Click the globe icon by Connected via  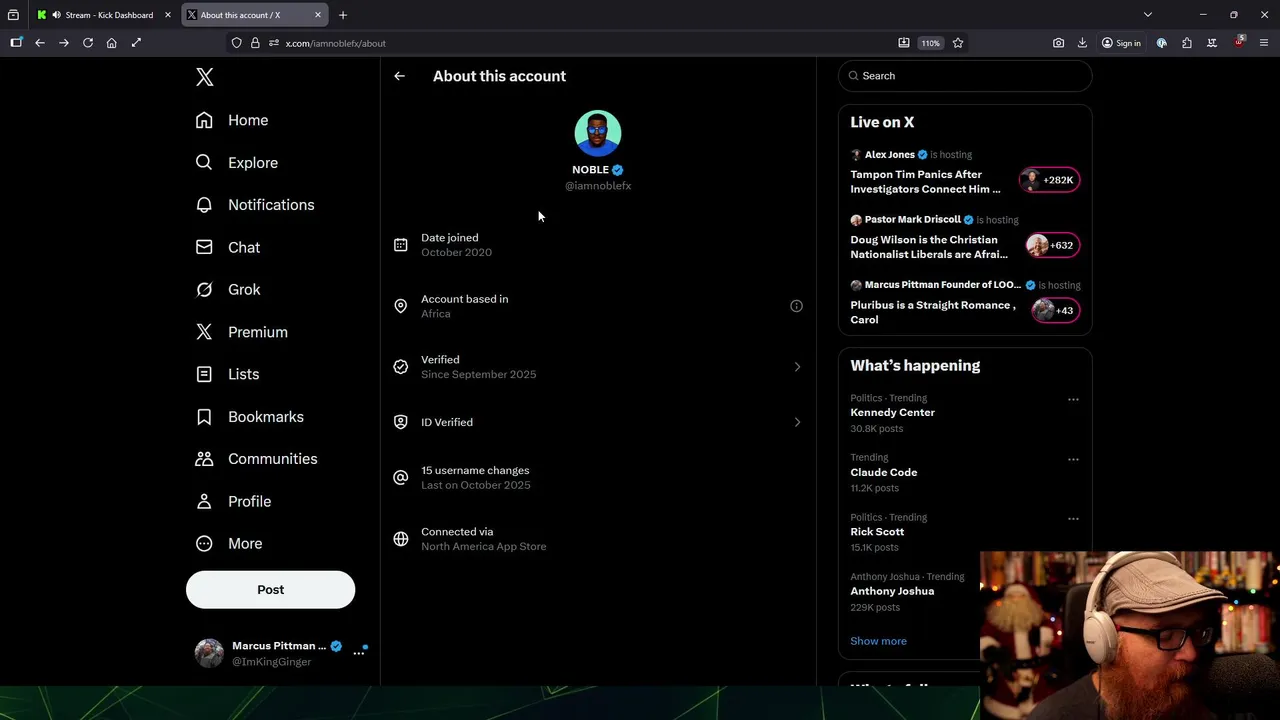click(x=401, y=539)
